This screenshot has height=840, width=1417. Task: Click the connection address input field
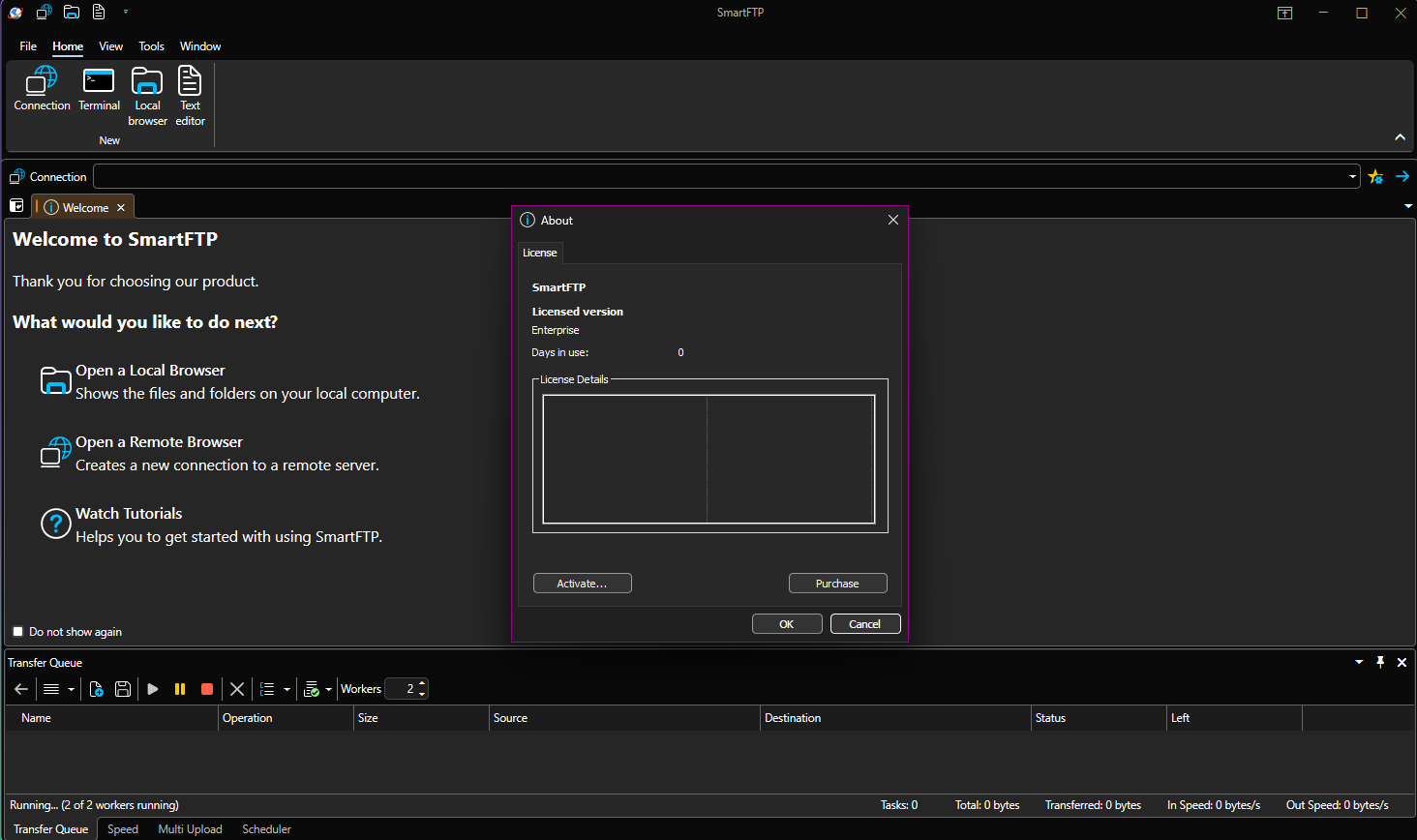(x=719, y=176)
